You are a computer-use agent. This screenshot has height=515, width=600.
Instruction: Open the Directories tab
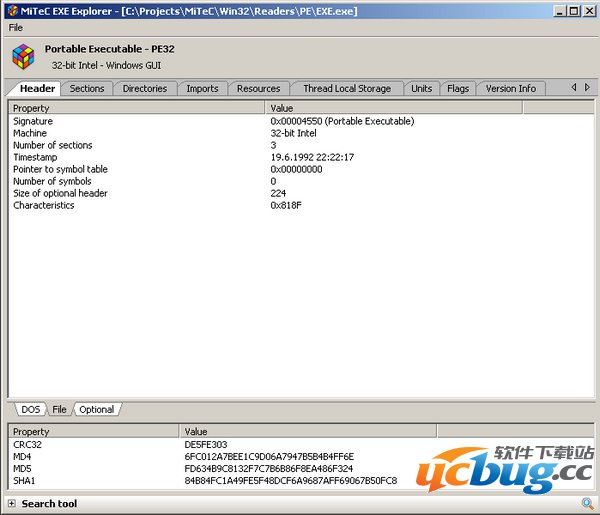point(145,88)
